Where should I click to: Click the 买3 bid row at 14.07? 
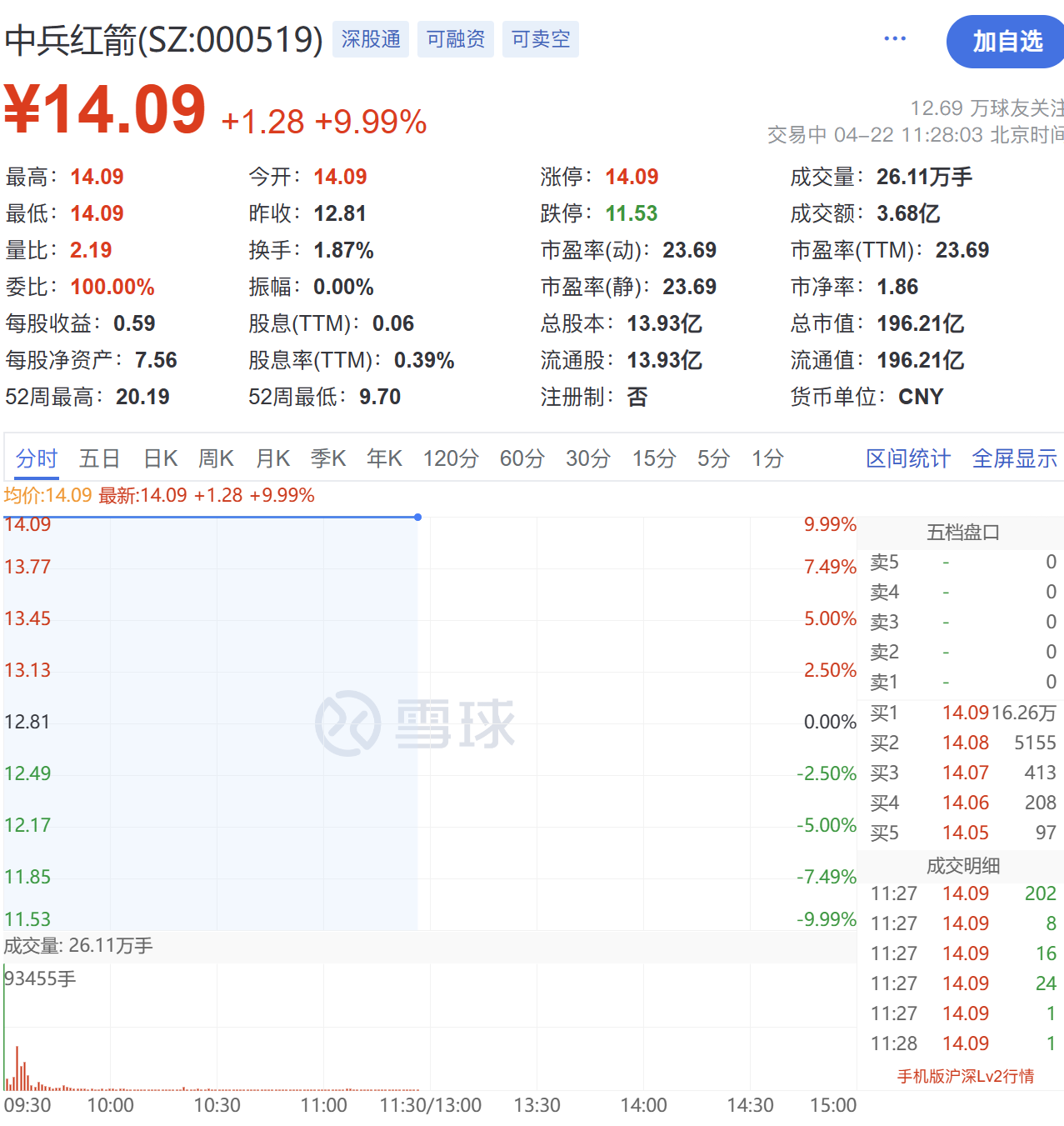[963, 773]
